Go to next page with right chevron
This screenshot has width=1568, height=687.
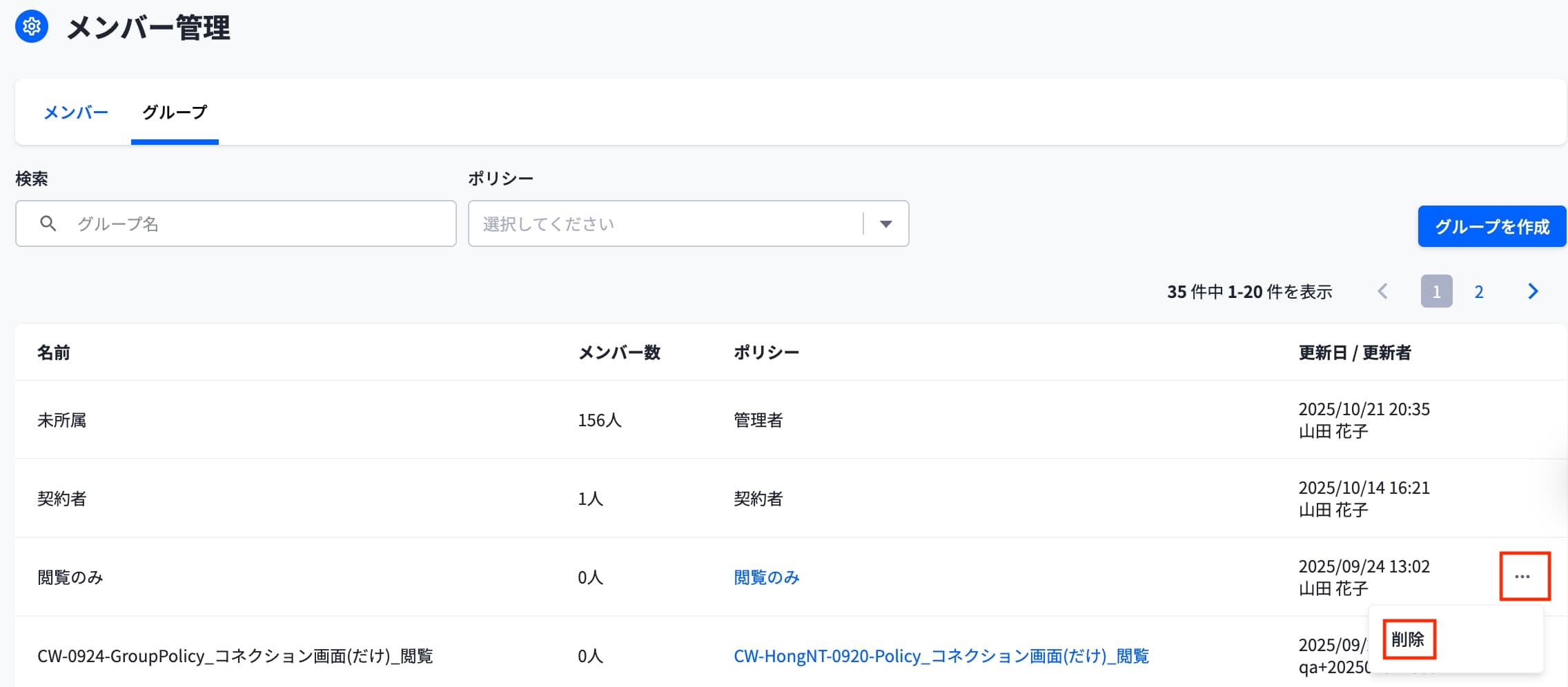(1533, 291)
